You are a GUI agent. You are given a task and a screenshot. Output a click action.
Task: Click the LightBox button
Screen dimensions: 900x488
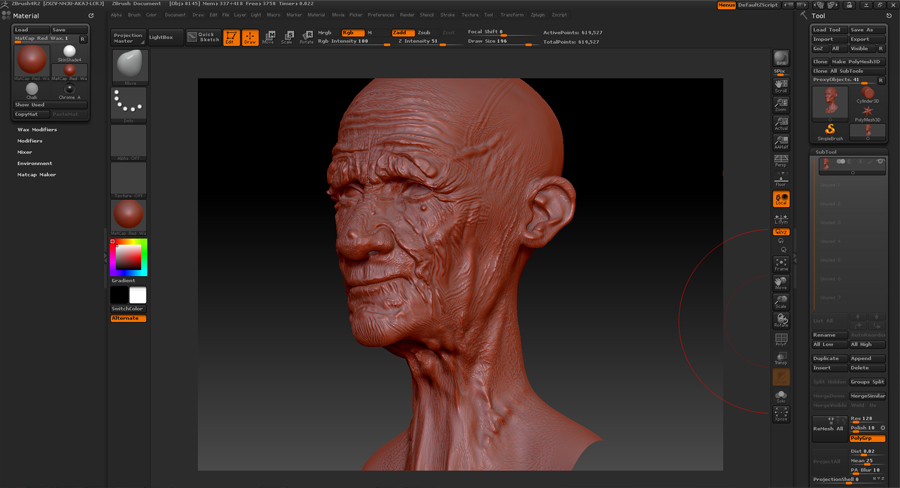coord(165,38)
